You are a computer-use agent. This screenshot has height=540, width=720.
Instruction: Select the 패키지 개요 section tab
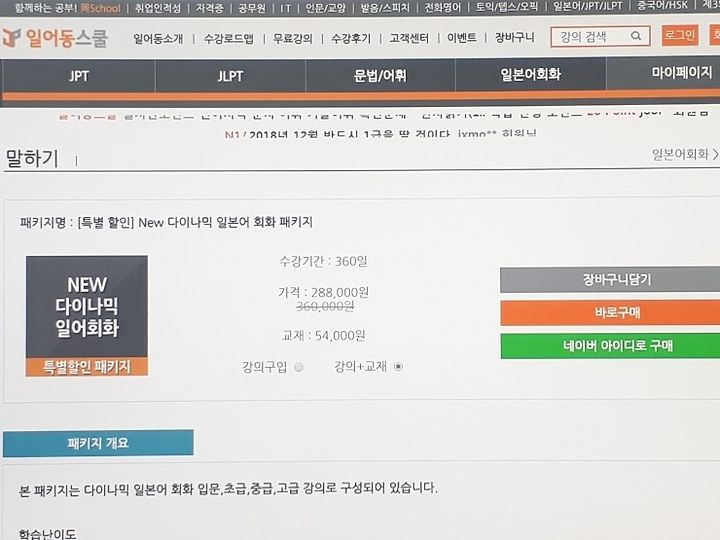coord(98,443)
